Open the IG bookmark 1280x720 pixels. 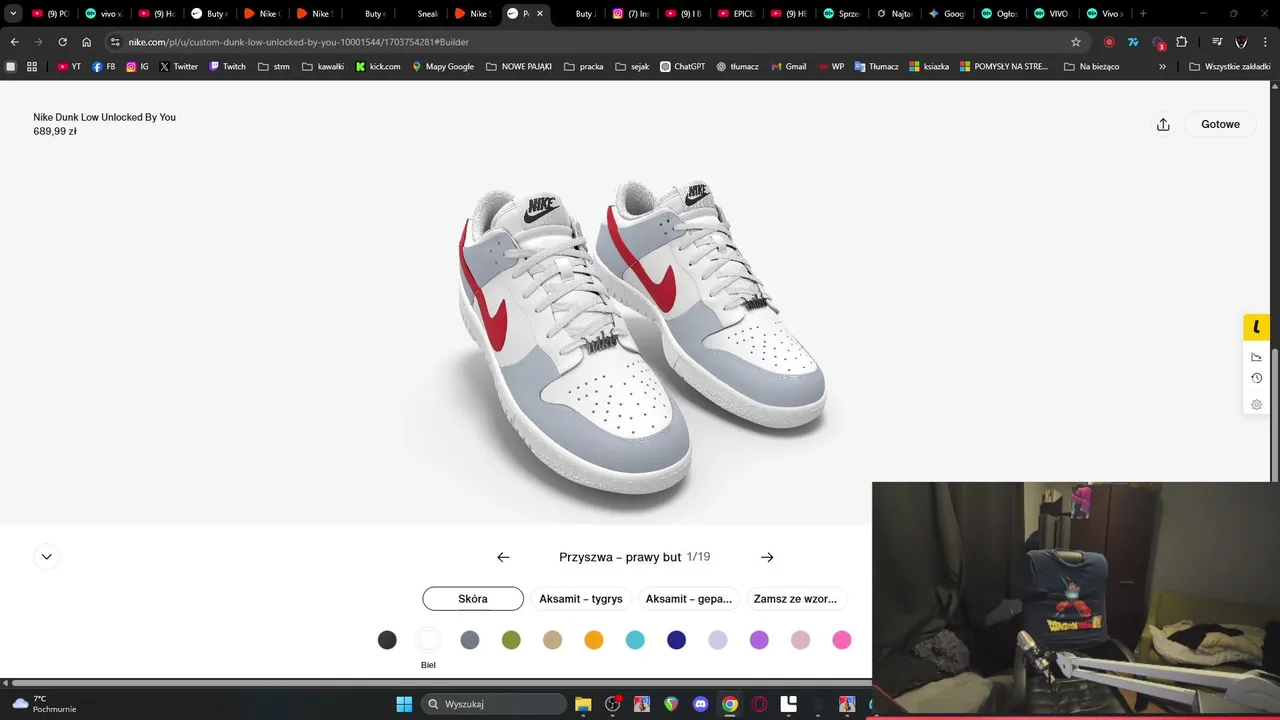point(138,67)
